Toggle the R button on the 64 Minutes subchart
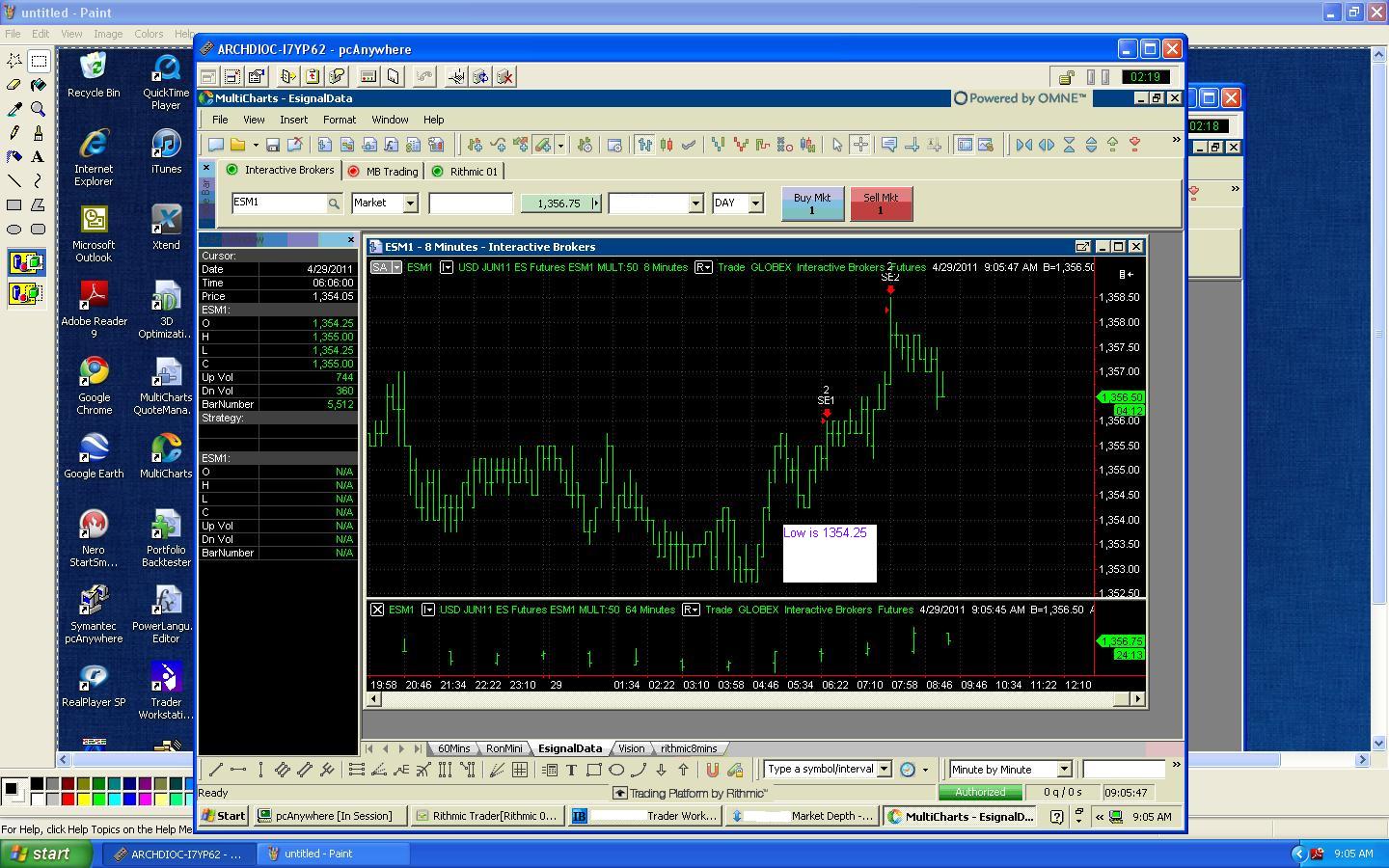 tap(691, 610)
